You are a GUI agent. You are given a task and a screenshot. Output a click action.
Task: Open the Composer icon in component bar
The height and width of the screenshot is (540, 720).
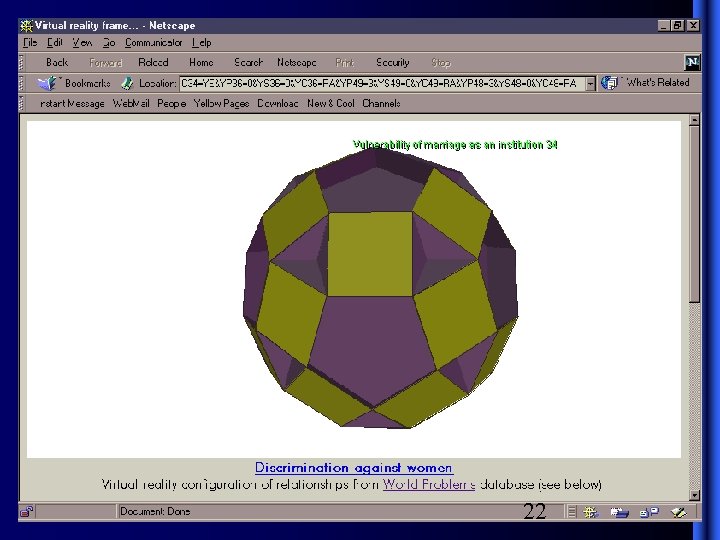pos(678,512)
